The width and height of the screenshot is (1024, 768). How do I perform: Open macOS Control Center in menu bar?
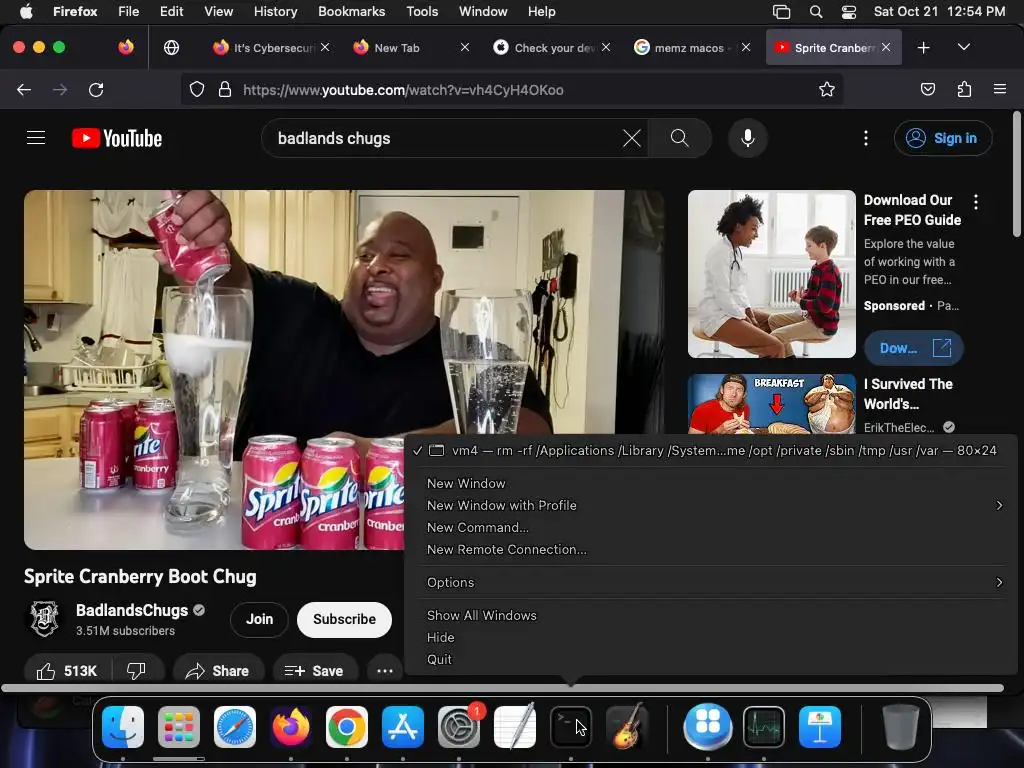tap(849, 12)
